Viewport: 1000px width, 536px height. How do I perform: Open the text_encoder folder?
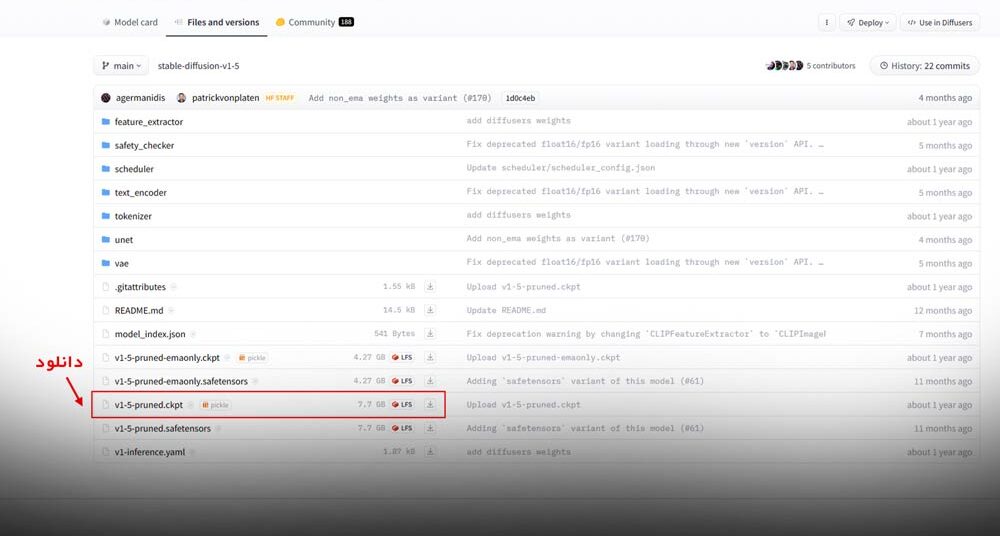coord(140,192)
